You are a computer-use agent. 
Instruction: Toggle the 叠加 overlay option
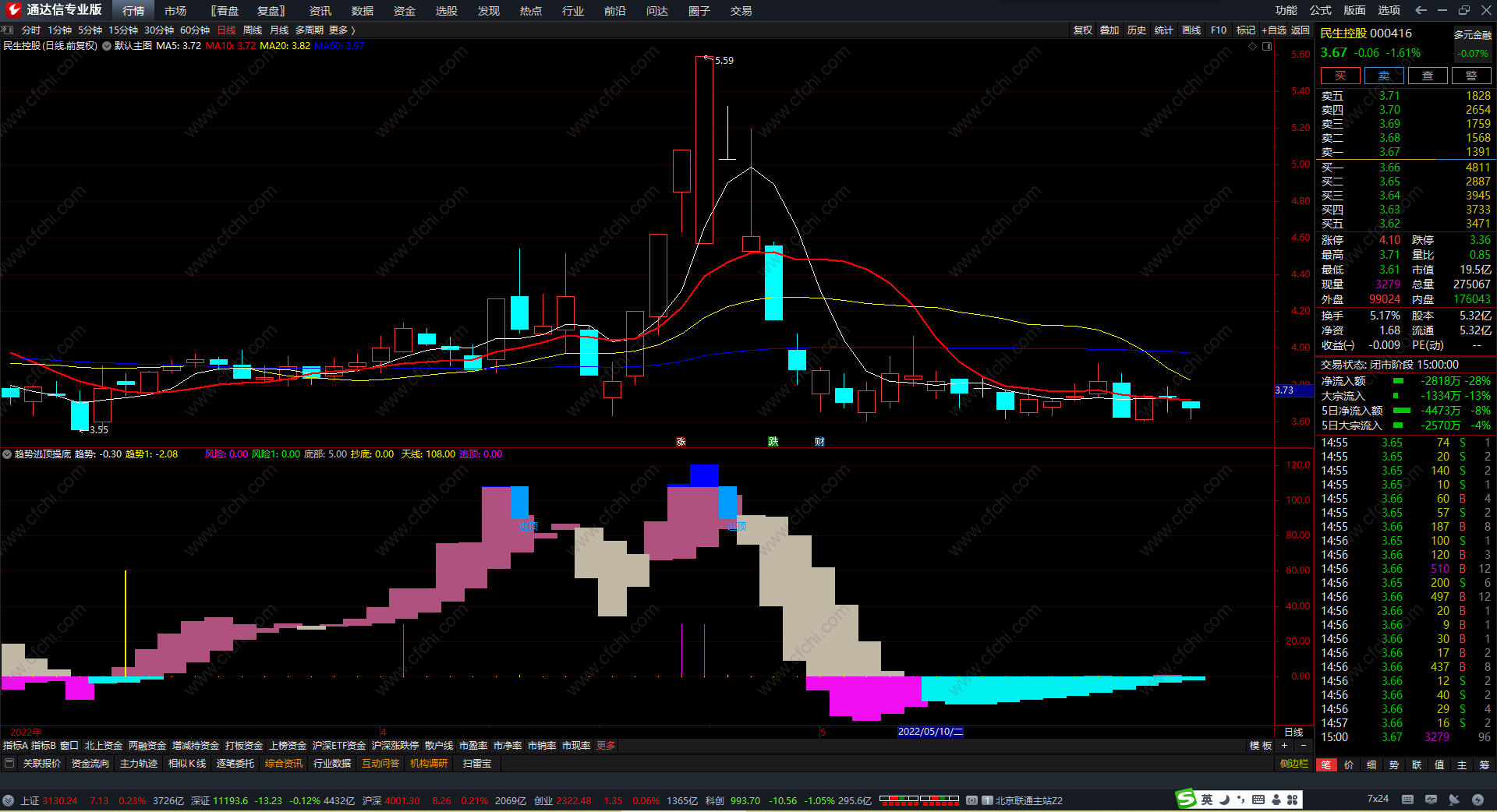pos(1109,30)
